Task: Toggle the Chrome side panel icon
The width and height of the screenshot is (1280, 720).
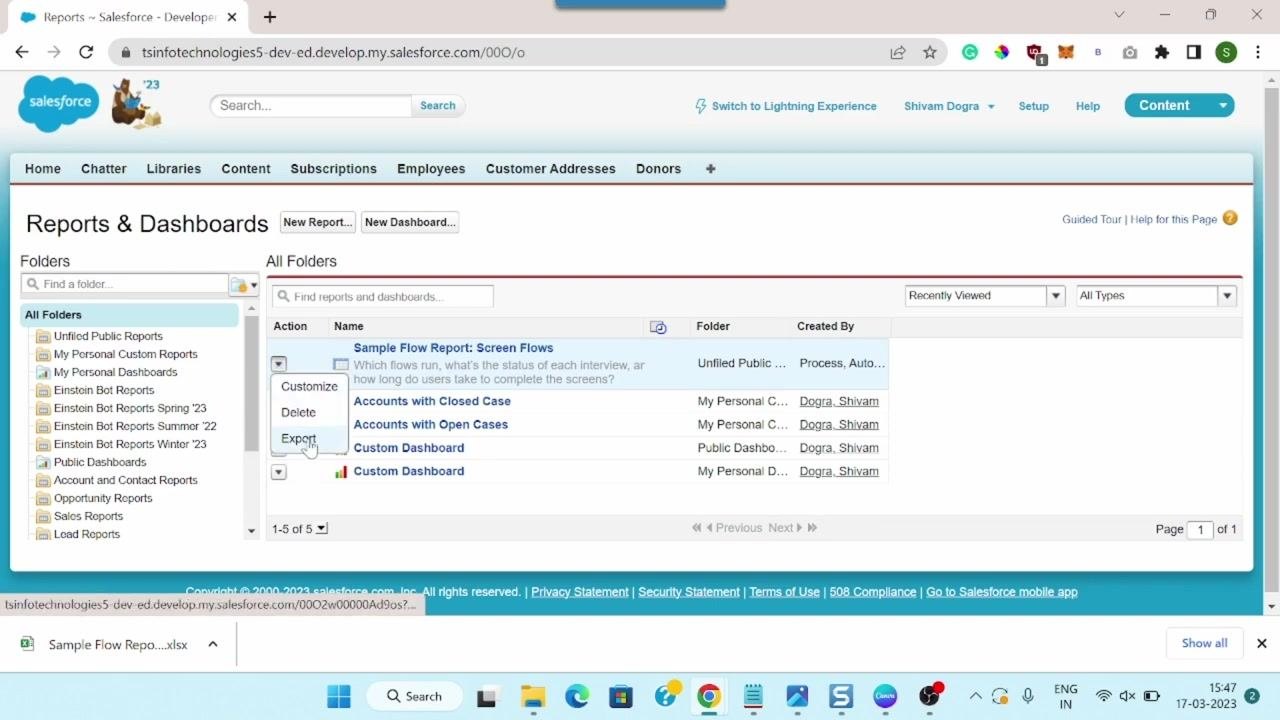Action: 1194,52
